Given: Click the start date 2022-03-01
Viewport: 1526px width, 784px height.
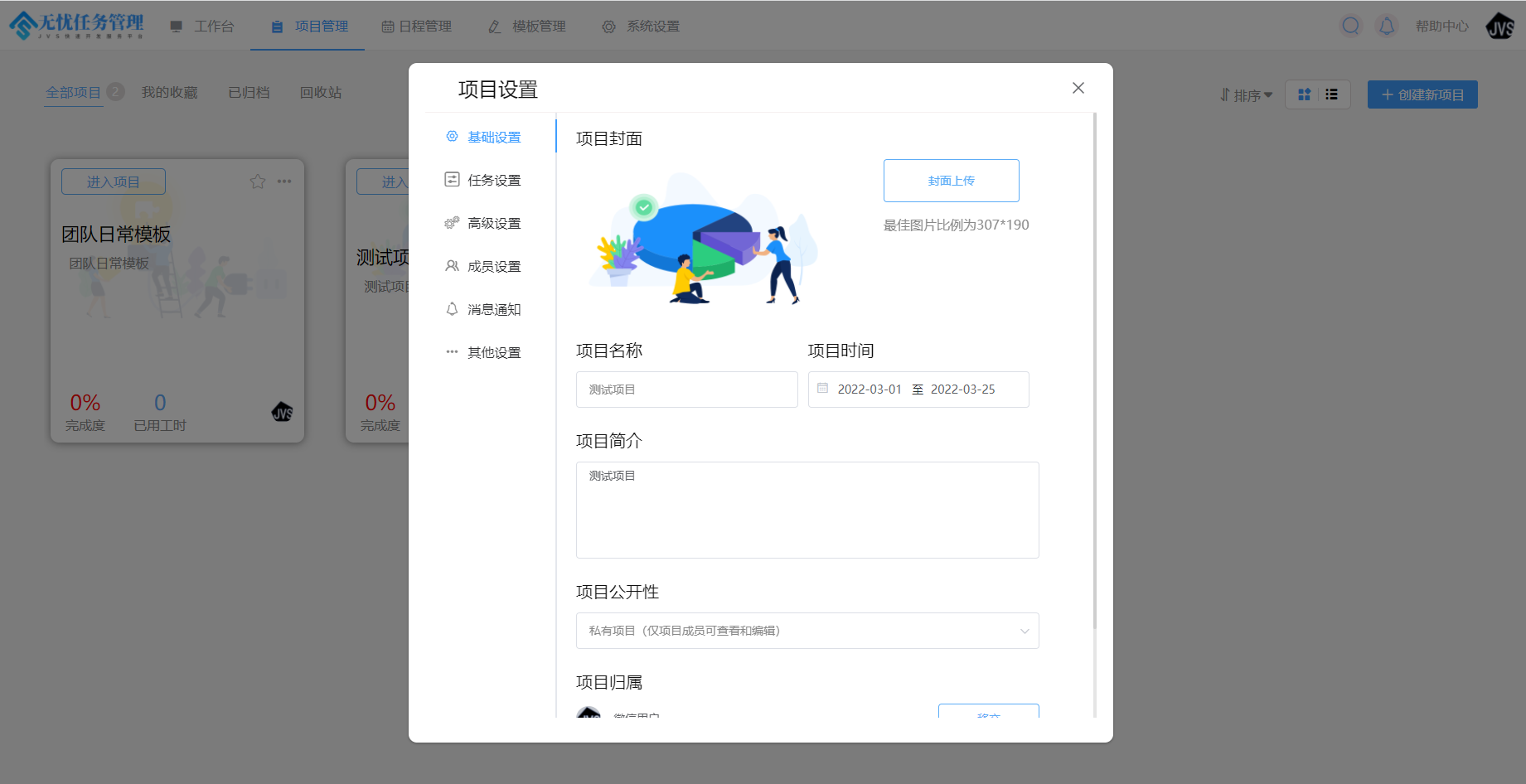Looking at the screenshot, I should [x=870, y=390].
